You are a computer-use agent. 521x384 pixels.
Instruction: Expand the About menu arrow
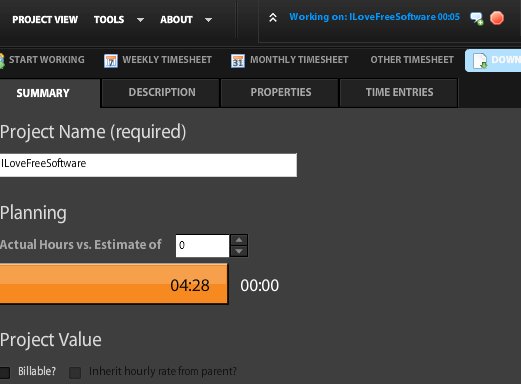click(x=208, y=20)
